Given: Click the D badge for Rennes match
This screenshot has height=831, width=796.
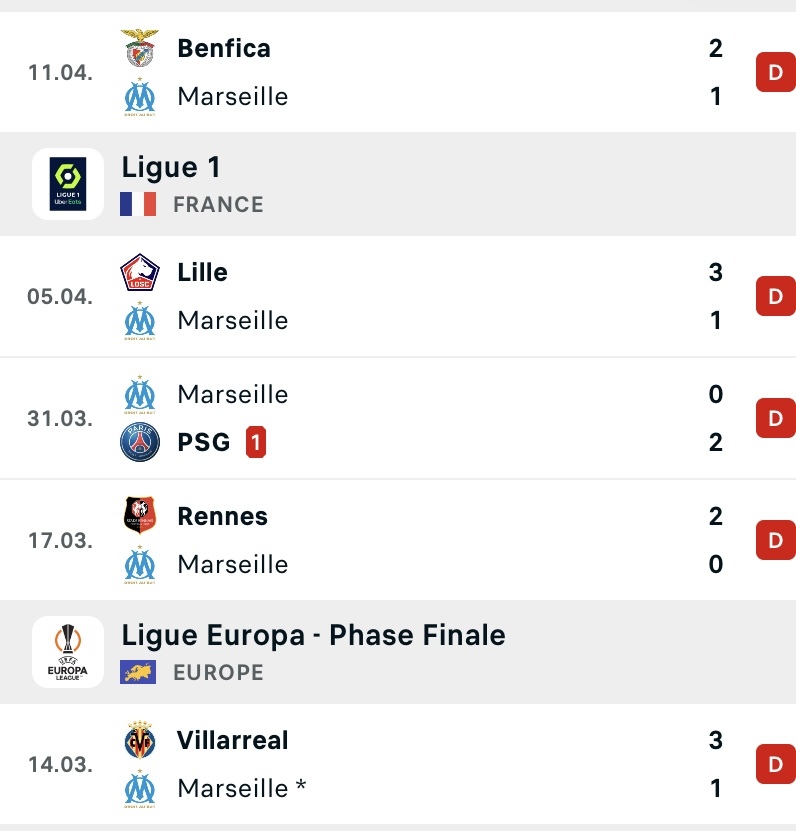Looking at the screenshot, I should tap(776, 540).
